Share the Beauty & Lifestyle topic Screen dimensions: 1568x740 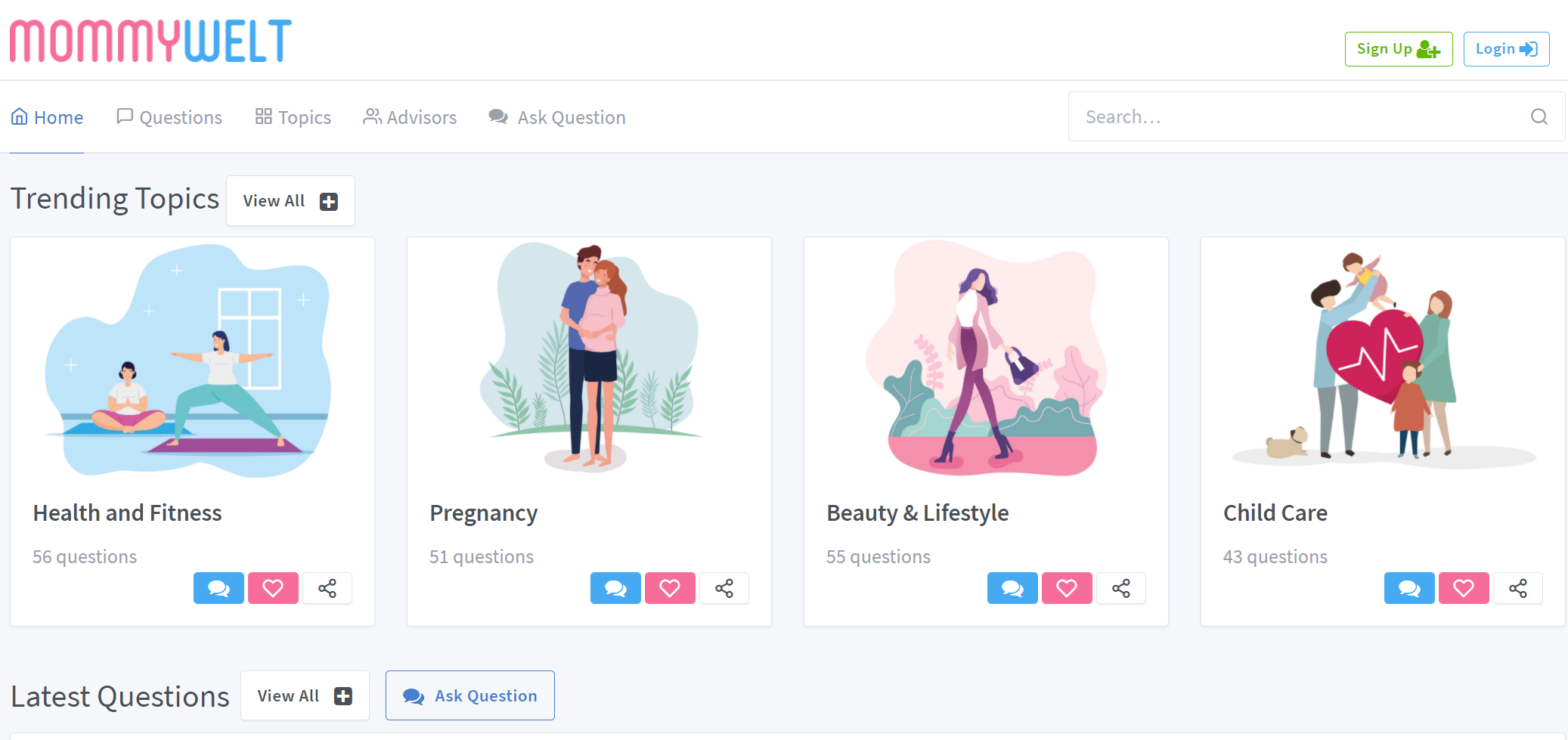(x=1121, y=588)
